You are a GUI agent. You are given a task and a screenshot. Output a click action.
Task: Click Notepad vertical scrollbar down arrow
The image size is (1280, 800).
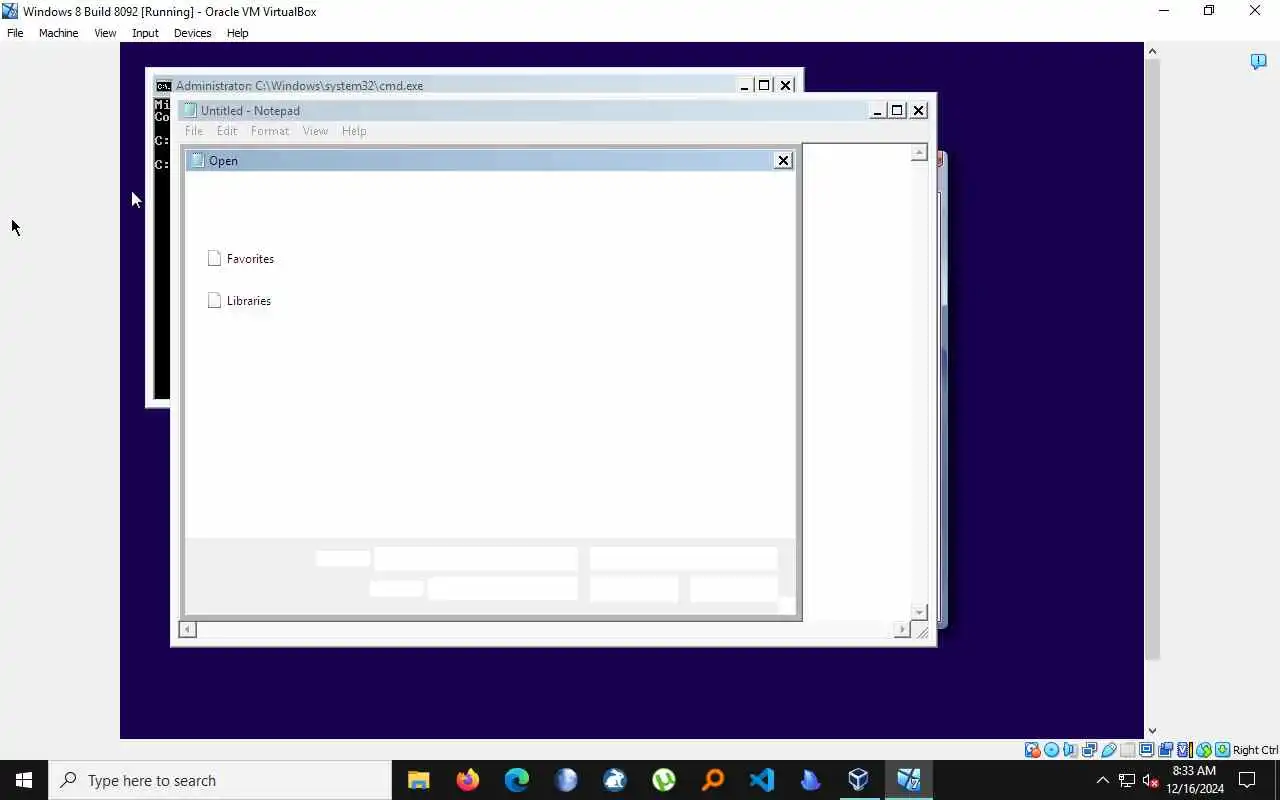[919, 611]
